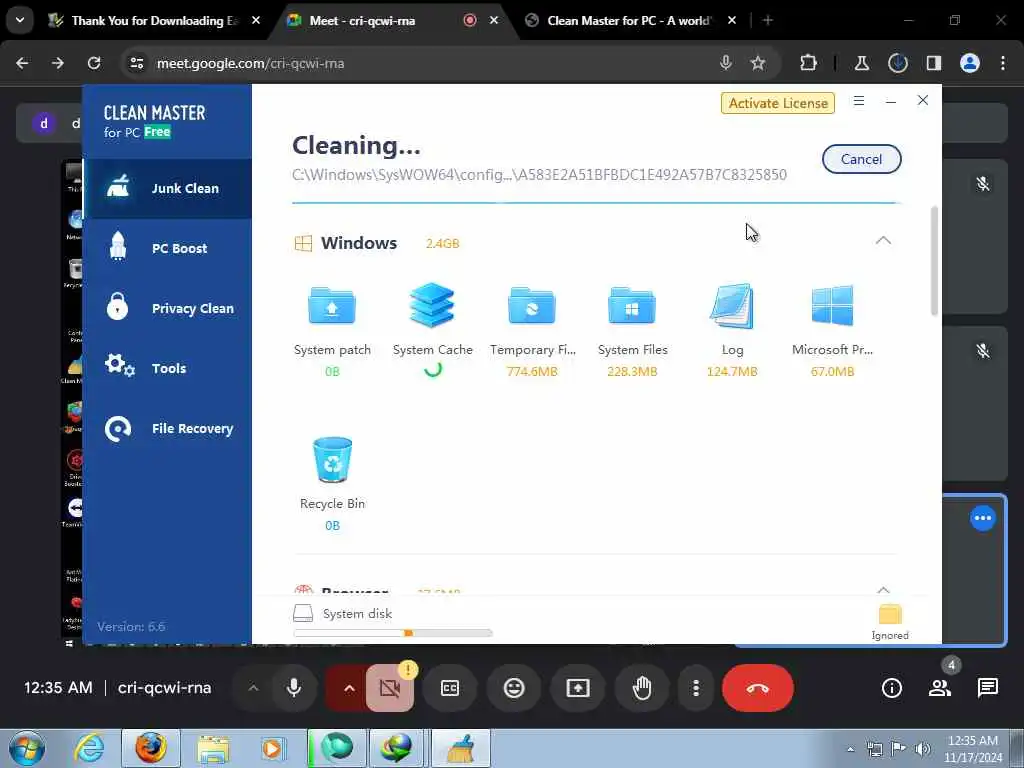Image resolution: width=1024 pixels, height=768 pixels.
Task: Open the Chrome three-dot menu
Action: (x=1003, y=63)
